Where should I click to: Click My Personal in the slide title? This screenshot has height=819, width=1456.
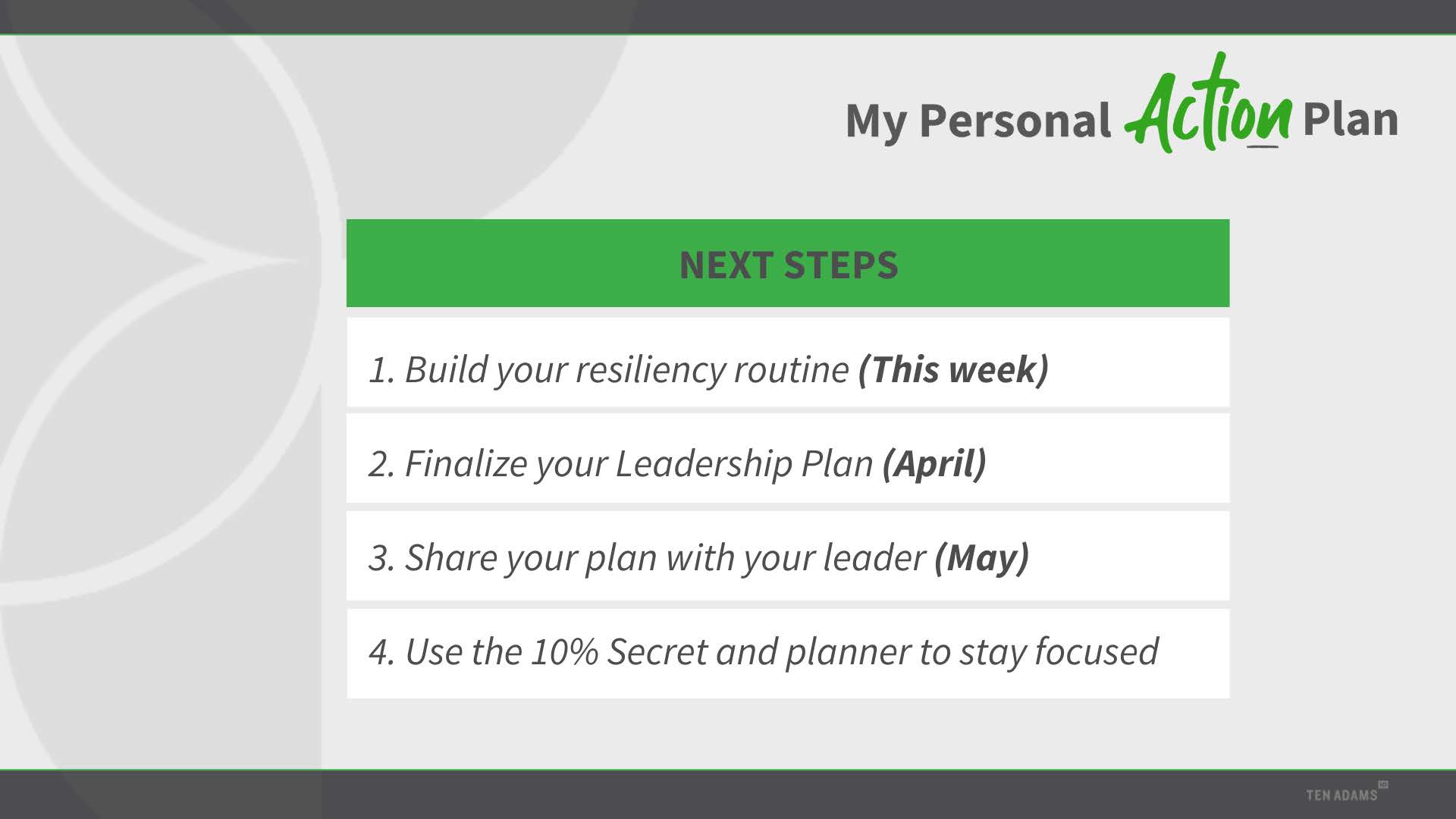click(978, 121)
